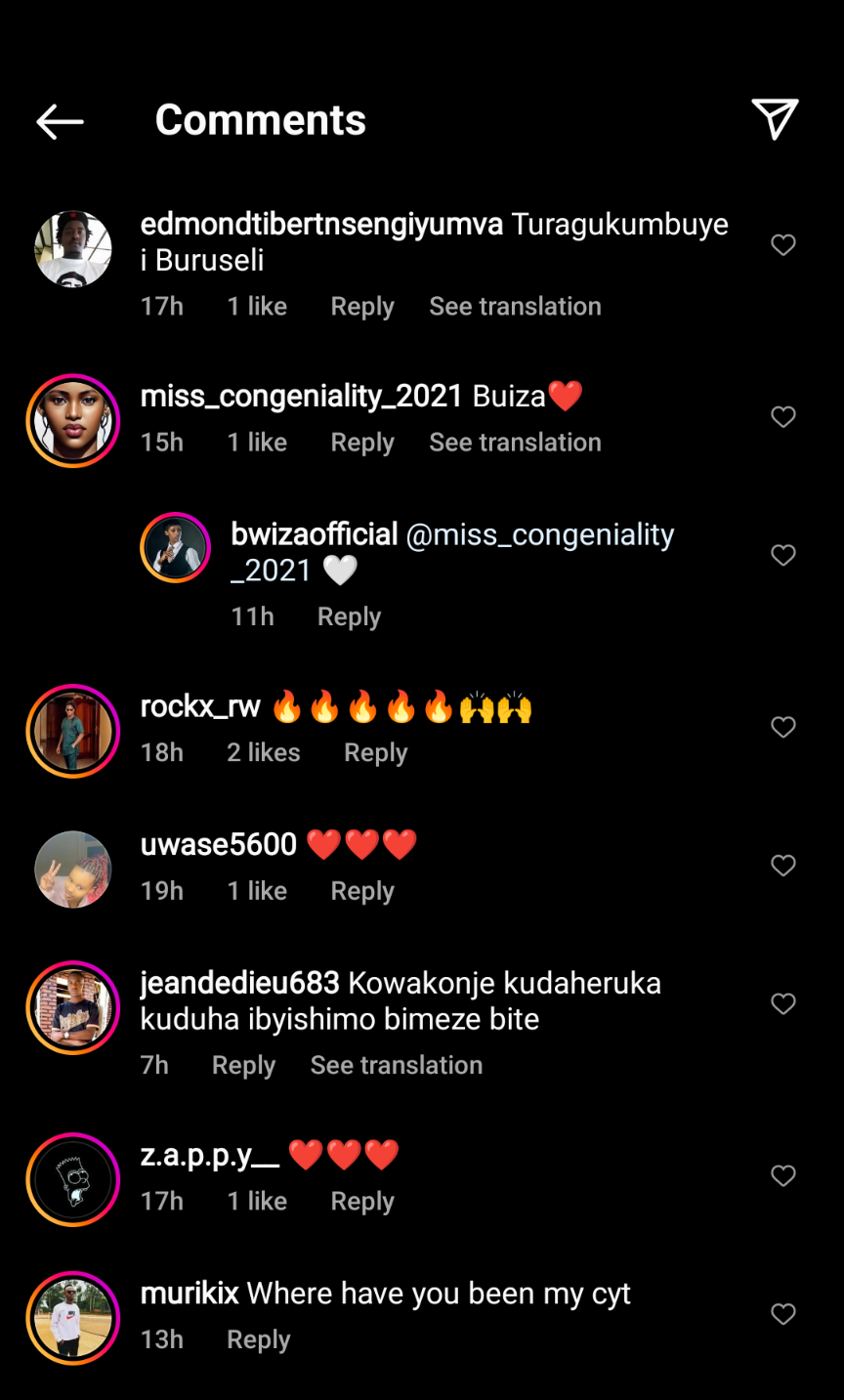The image size is (844, 1400).
Task: Like z.a.p.p.y__'s hearts comment
Action: 783,1175
